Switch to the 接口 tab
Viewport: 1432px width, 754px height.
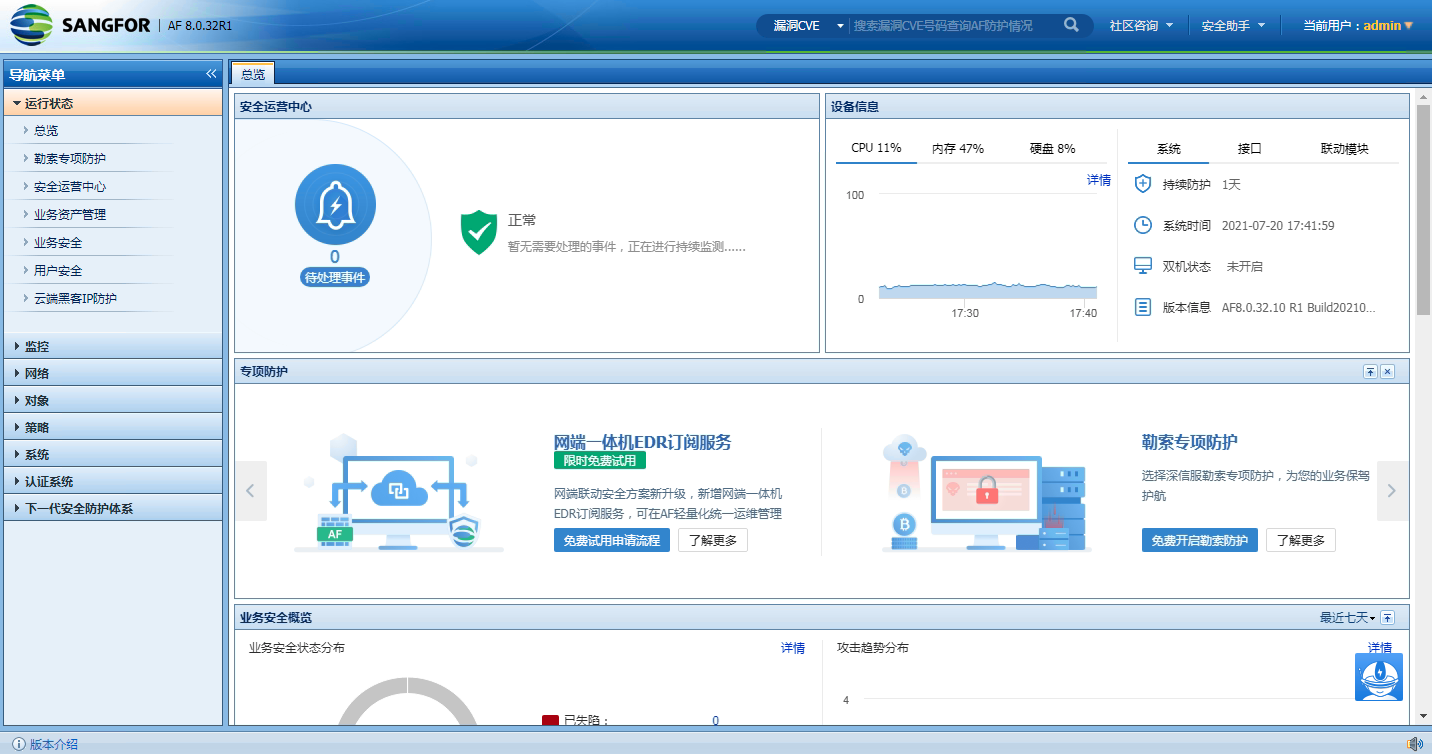point(1249,149)
